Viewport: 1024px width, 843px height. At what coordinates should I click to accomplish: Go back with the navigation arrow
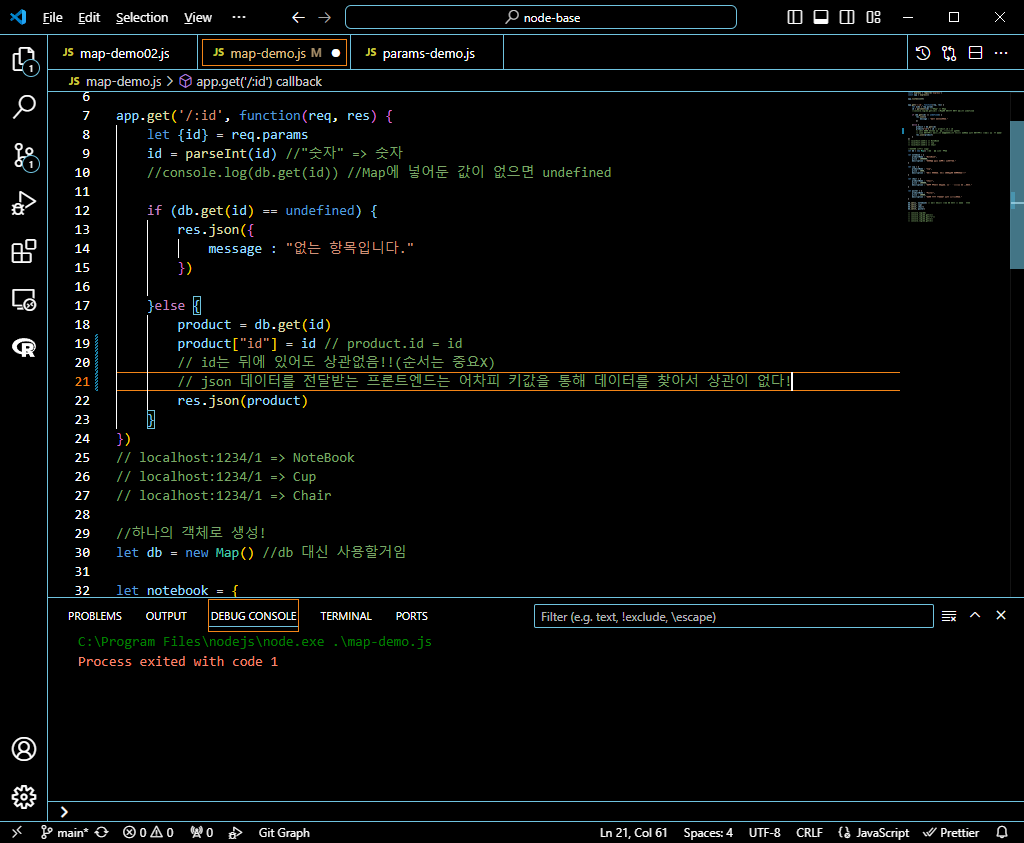pyautogui.click(x=298, y=18)
